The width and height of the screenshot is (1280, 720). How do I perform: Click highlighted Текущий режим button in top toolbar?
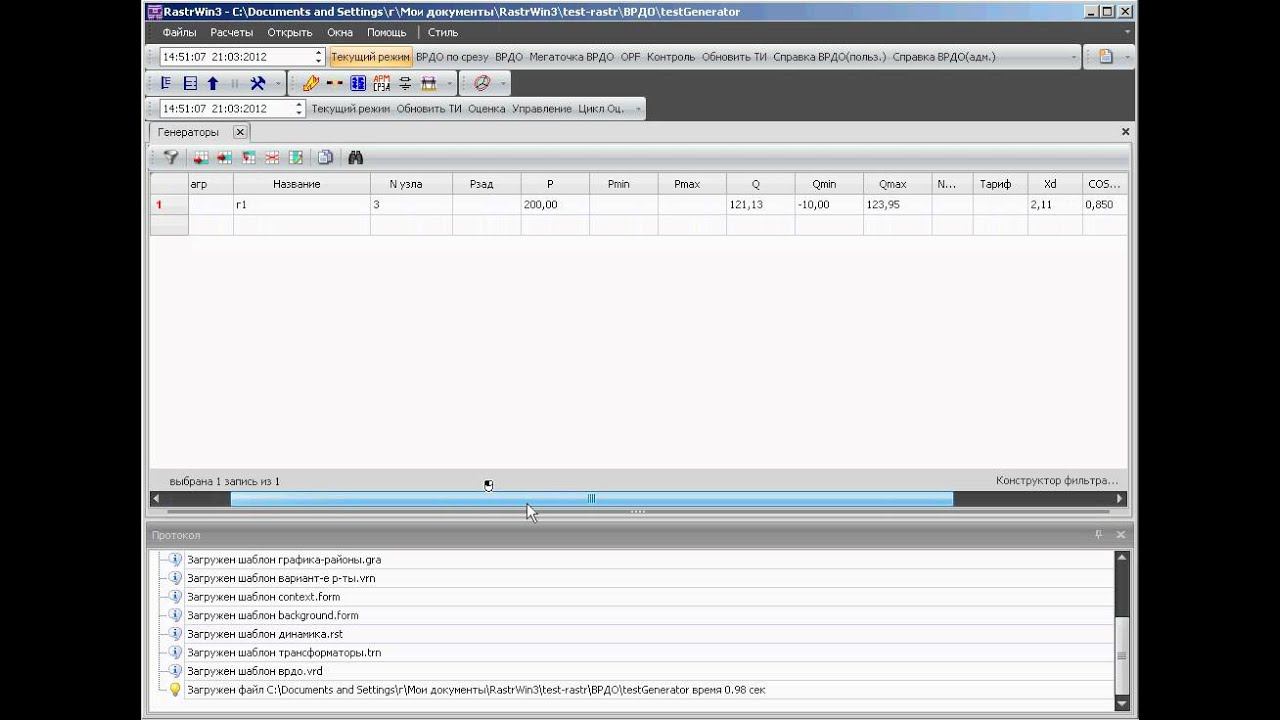click(370, 57)
